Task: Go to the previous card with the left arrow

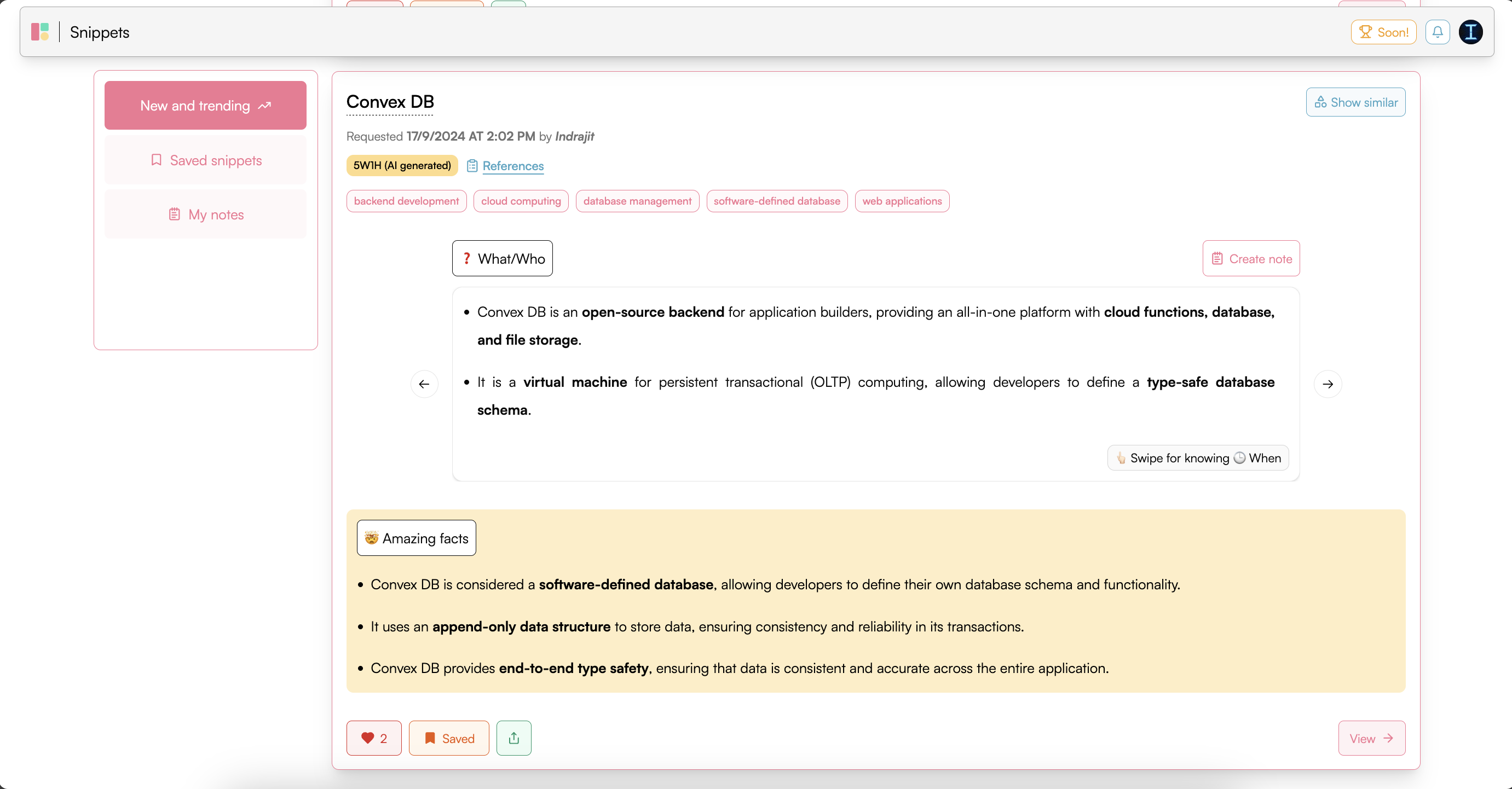Action: pos(424,384)
